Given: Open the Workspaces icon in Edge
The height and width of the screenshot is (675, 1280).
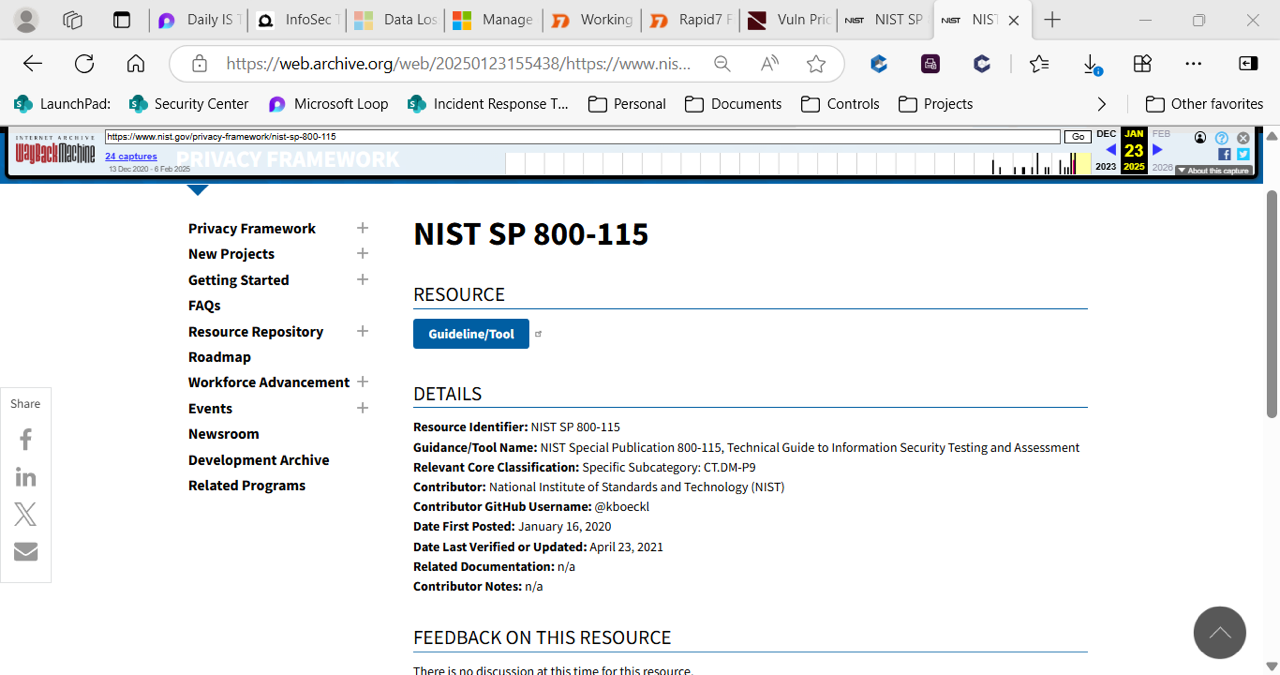Looking at the screenshot, I should coord(72,20).
